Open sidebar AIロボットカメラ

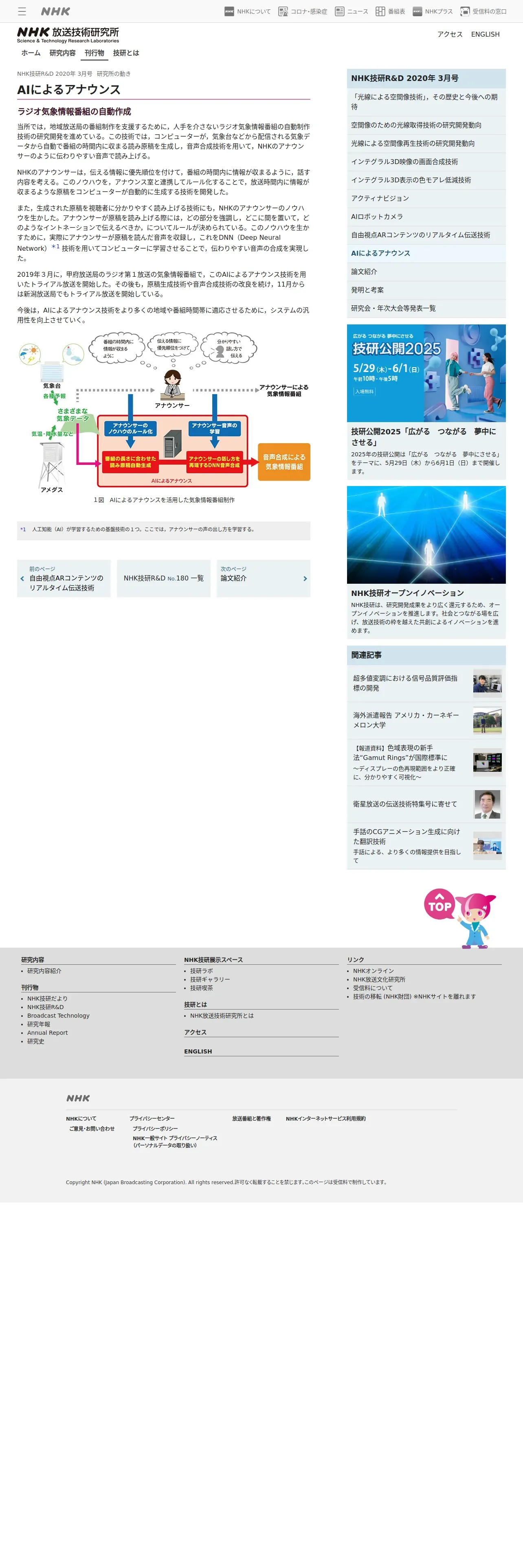coord(426,216)
